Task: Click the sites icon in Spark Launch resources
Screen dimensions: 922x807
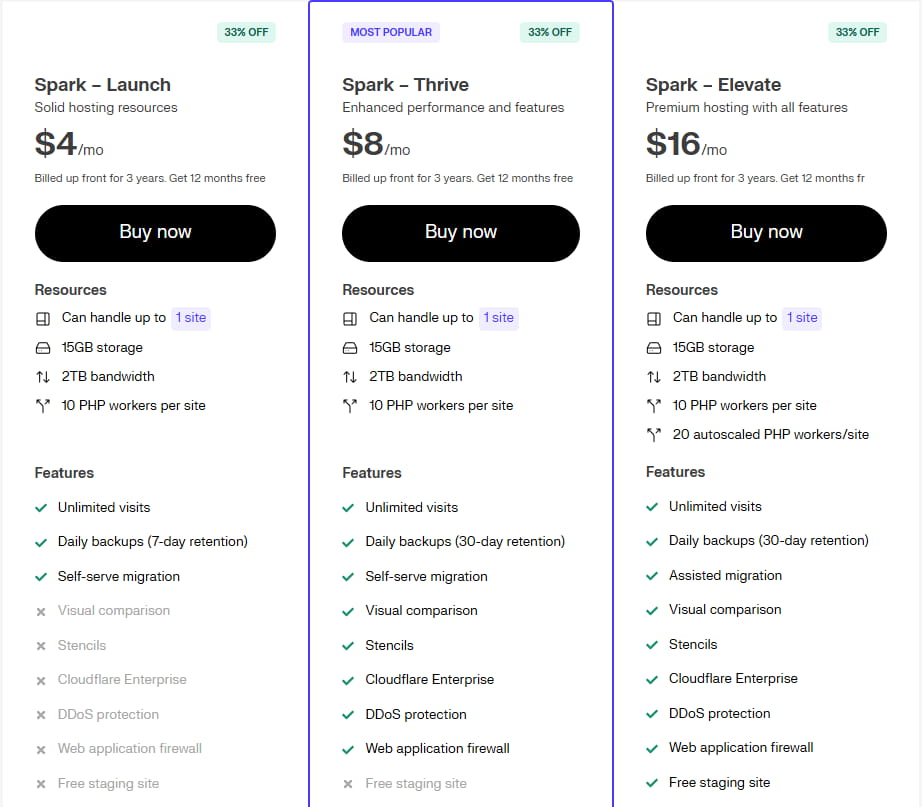Action: (x=42, y=318)
